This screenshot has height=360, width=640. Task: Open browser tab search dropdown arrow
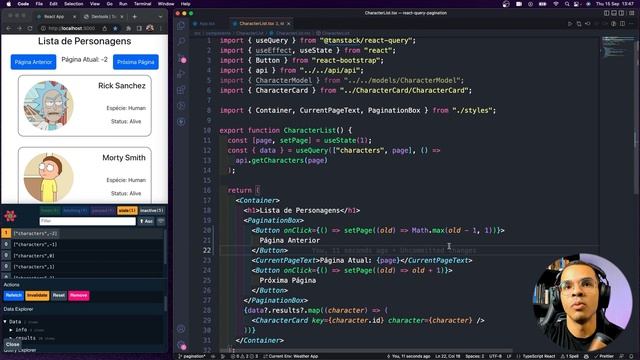click(160, 17)
